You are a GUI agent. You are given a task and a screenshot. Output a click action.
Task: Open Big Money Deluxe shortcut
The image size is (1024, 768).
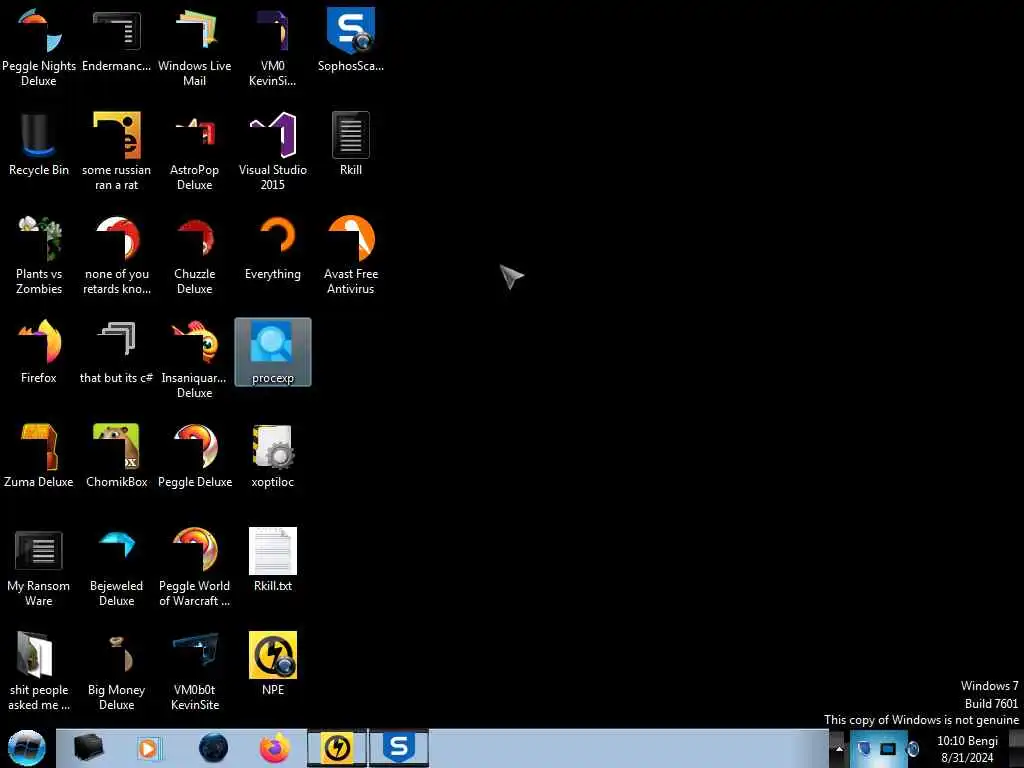click(116, 671)
